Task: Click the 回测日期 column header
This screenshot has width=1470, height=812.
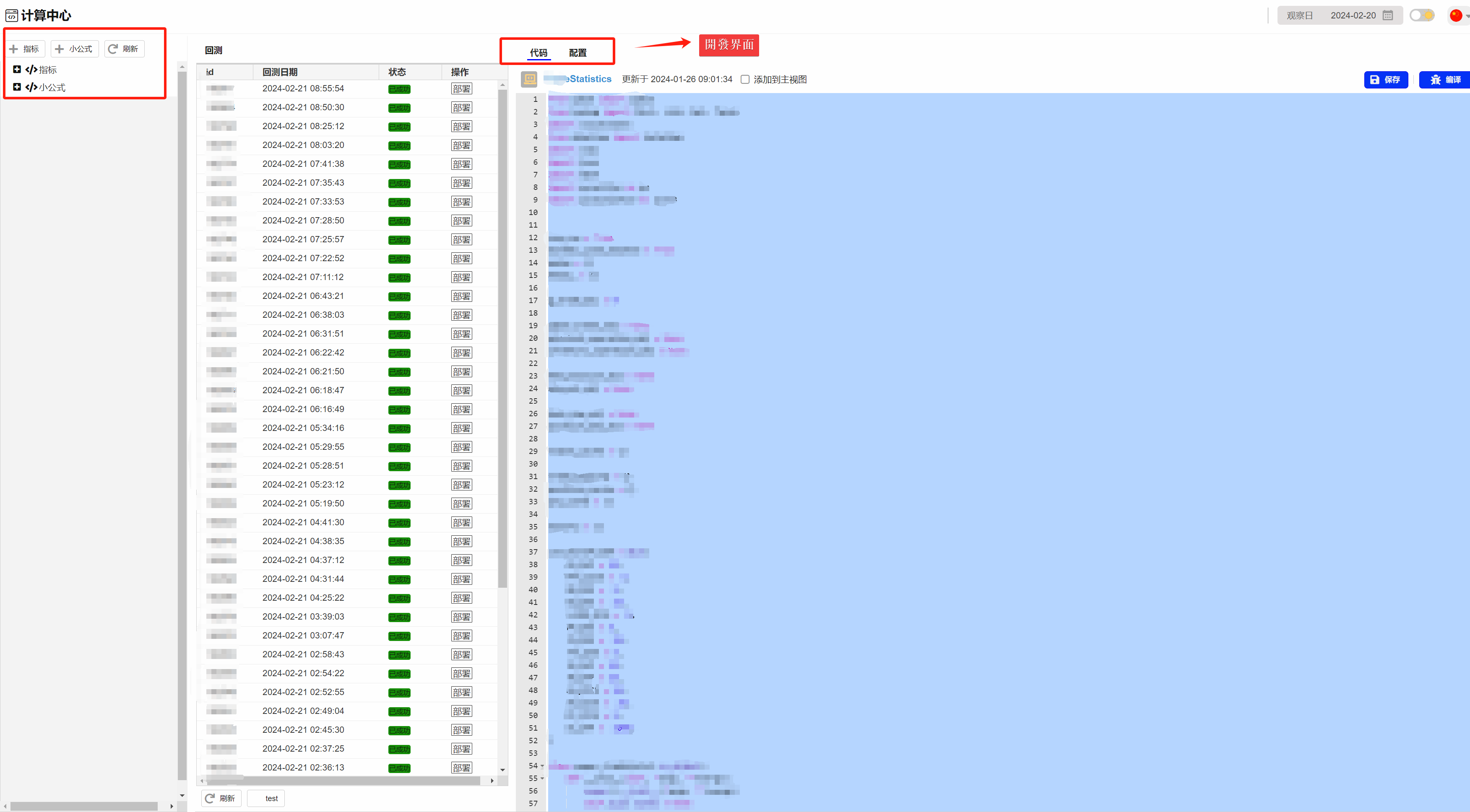Action: point(316,72)
